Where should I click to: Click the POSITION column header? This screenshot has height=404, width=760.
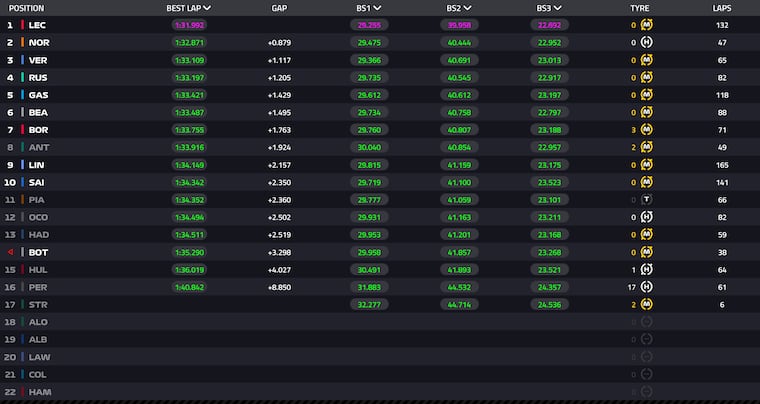click(x=26, y=7)
